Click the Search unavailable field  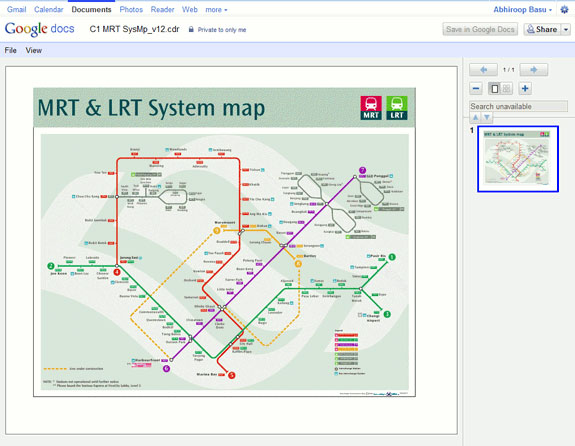(x=518, y=106)
